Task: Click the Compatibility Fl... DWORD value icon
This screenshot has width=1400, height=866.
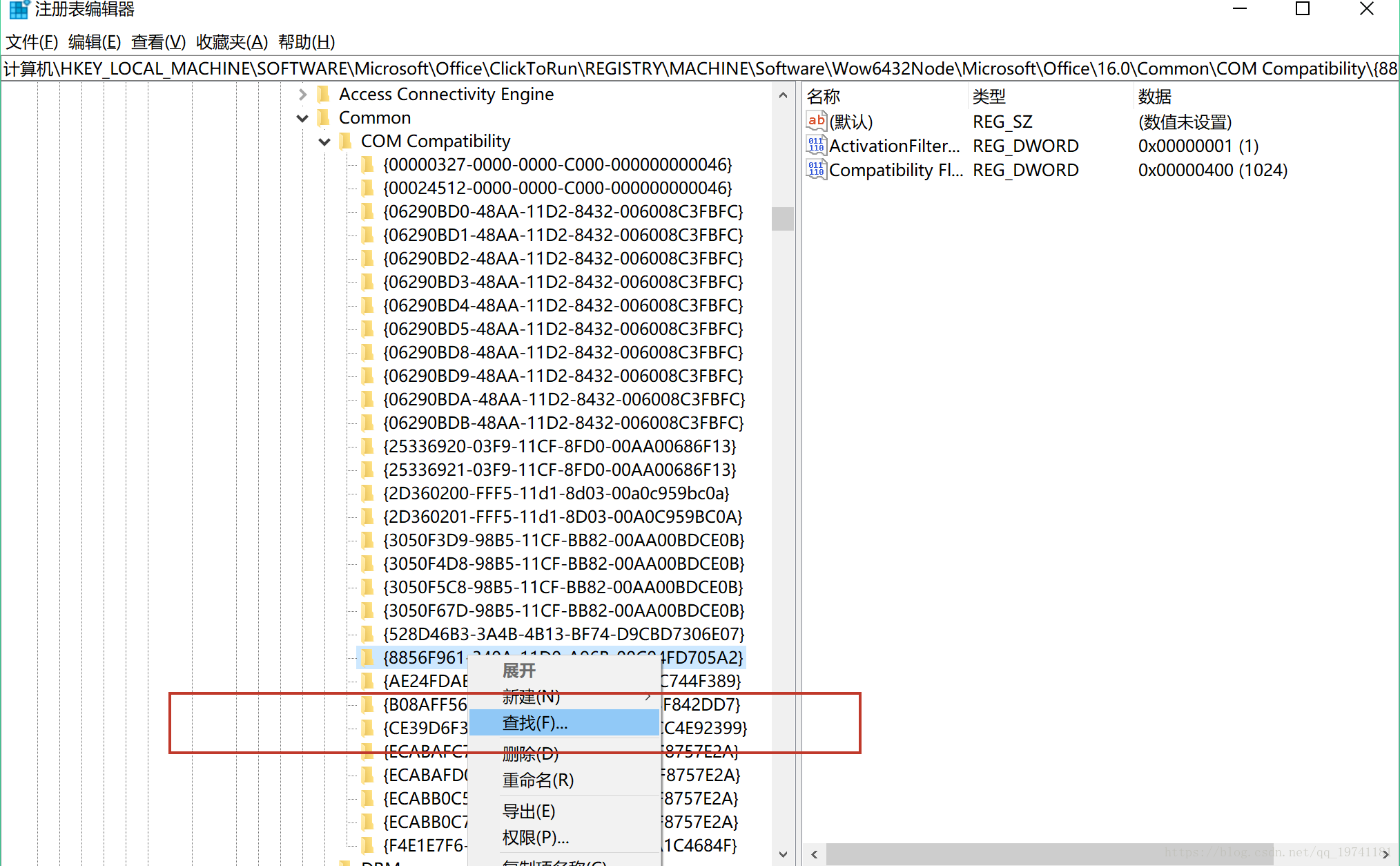Action: point(816,169)
